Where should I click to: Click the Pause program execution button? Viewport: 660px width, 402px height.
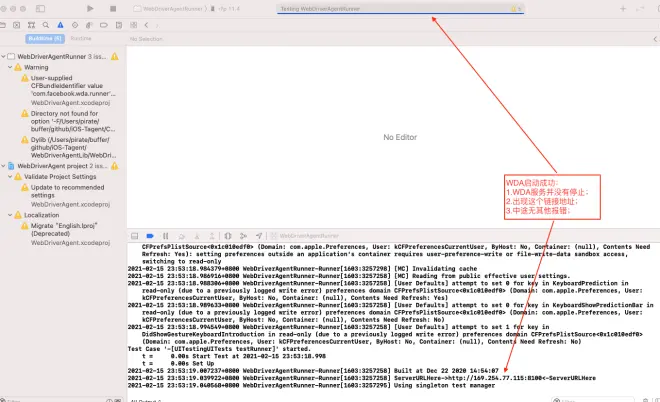pos(165,236)
